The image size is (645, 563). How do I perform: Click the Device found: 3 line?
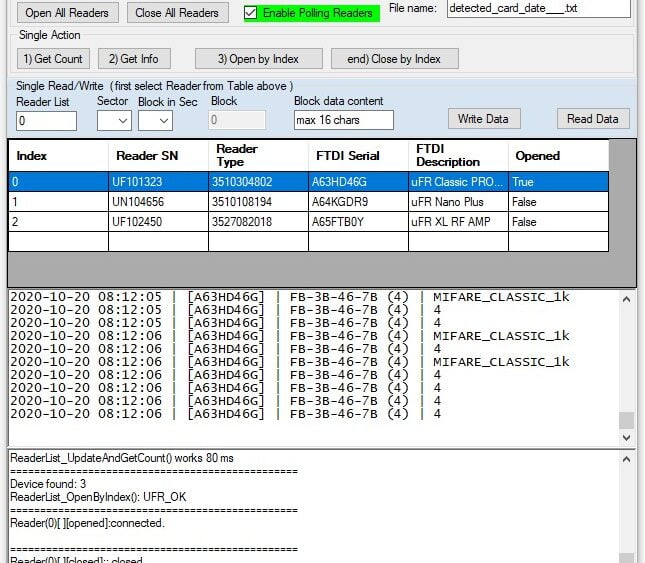(x=48, y=484)
